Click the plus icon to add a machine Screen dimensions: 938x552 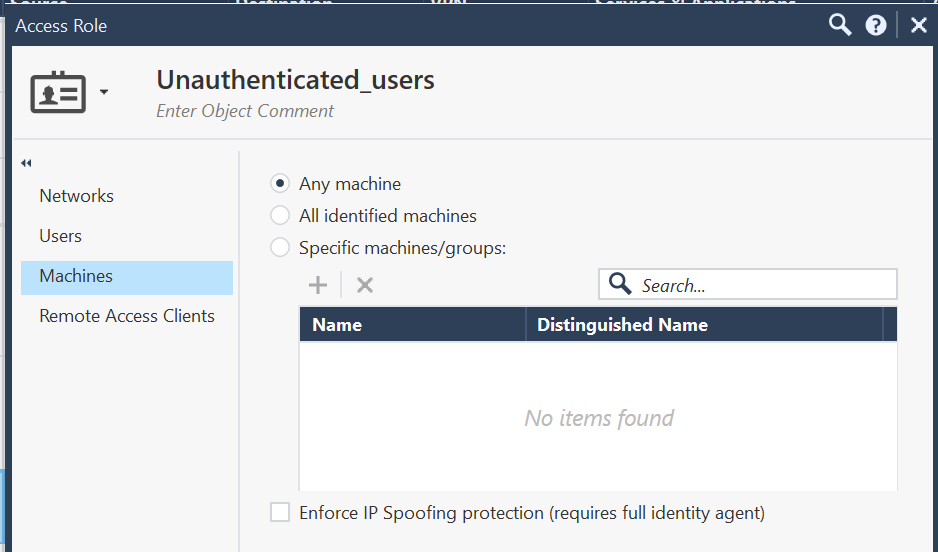click(x=318, y=285)
